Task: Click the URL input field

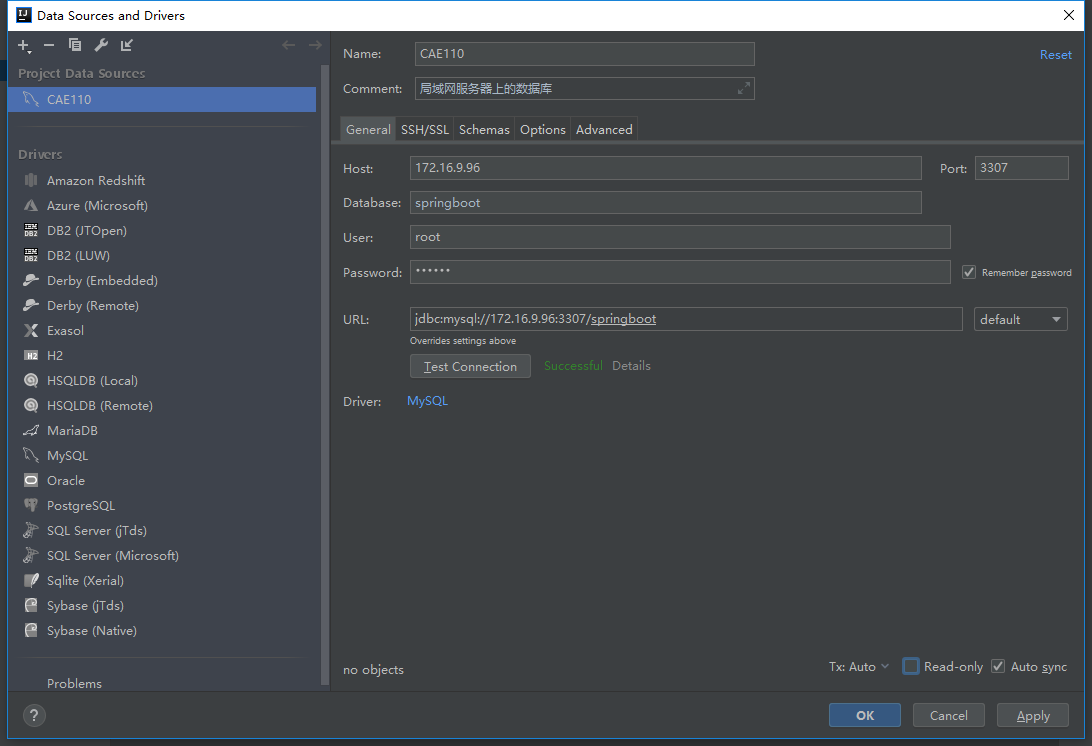Action: pos(686,319)
